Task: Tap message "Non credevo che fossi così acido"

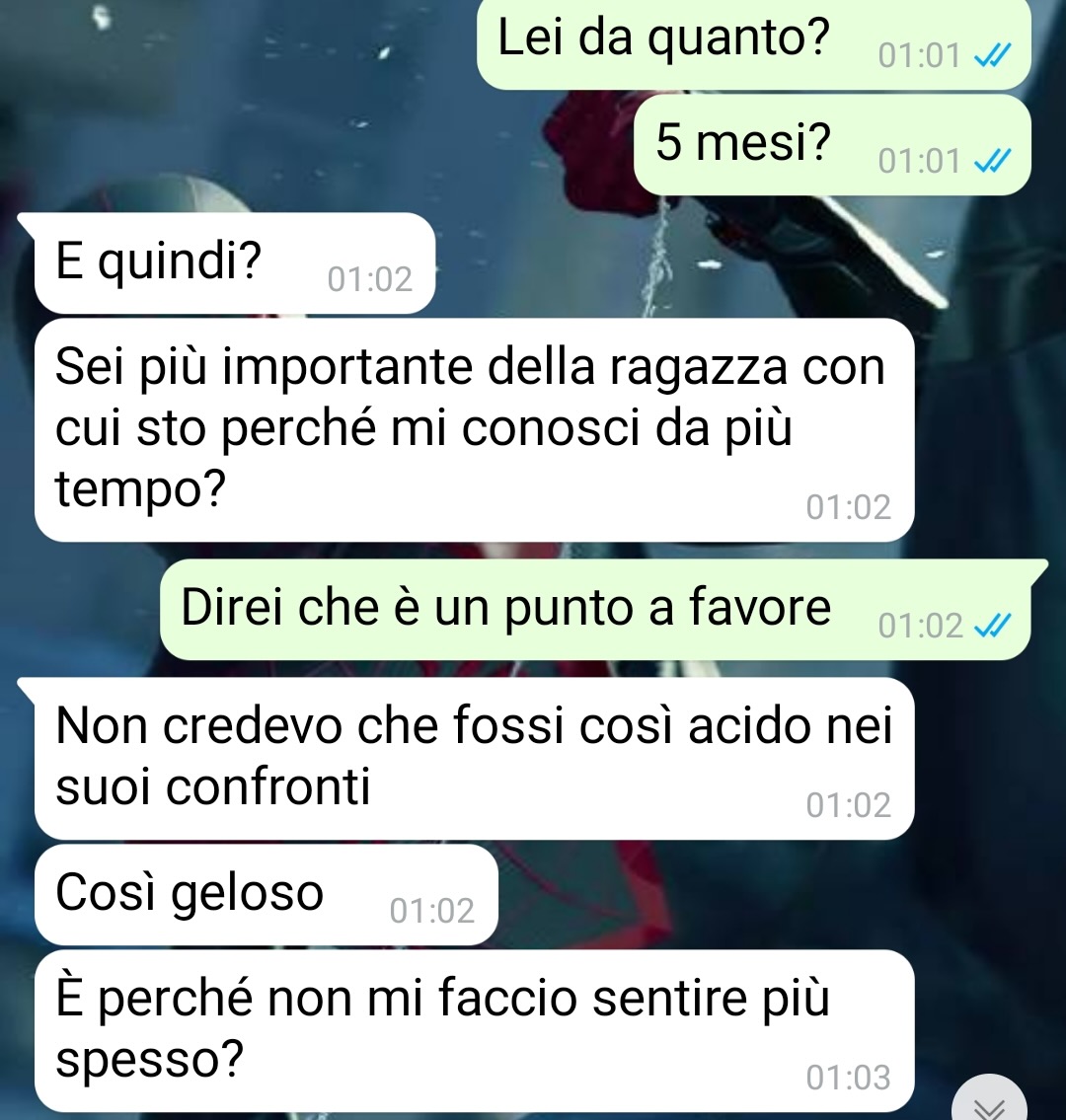Action: (x=475, y=759)
